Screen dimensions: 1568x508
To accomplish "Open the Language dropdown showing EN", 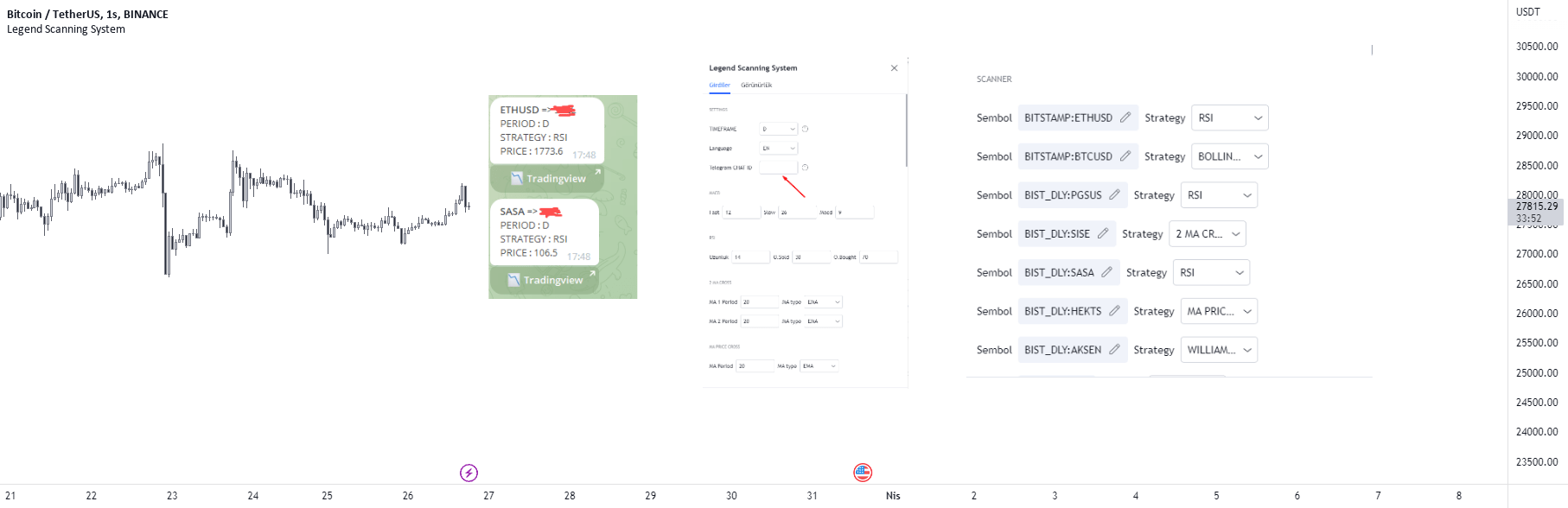I will pos(777,147).
